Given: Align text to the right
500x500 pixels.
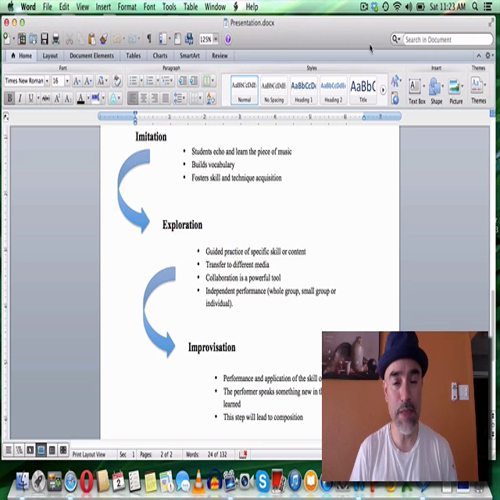Looking at the screenshot, I should pos(154,98).
